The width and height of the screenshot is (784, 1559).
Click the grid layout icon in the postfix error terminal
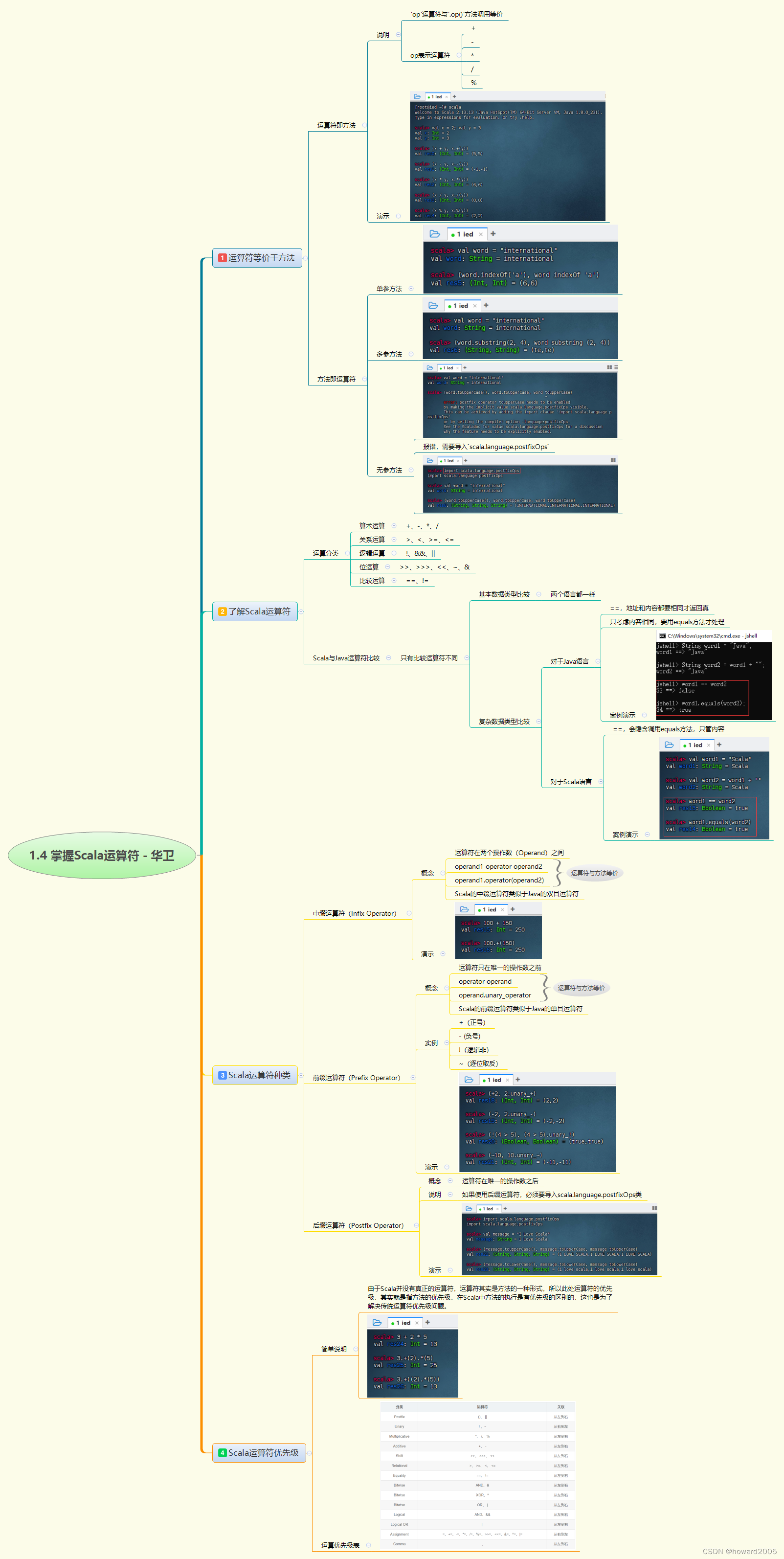[610, 367]
